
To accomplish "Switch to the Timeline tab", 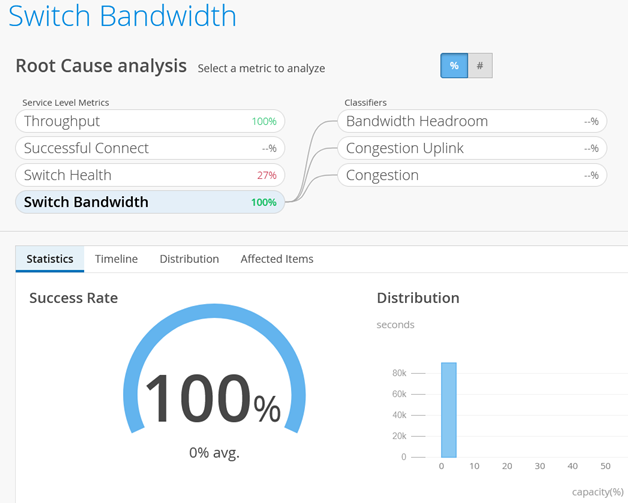I will (116, 259).
